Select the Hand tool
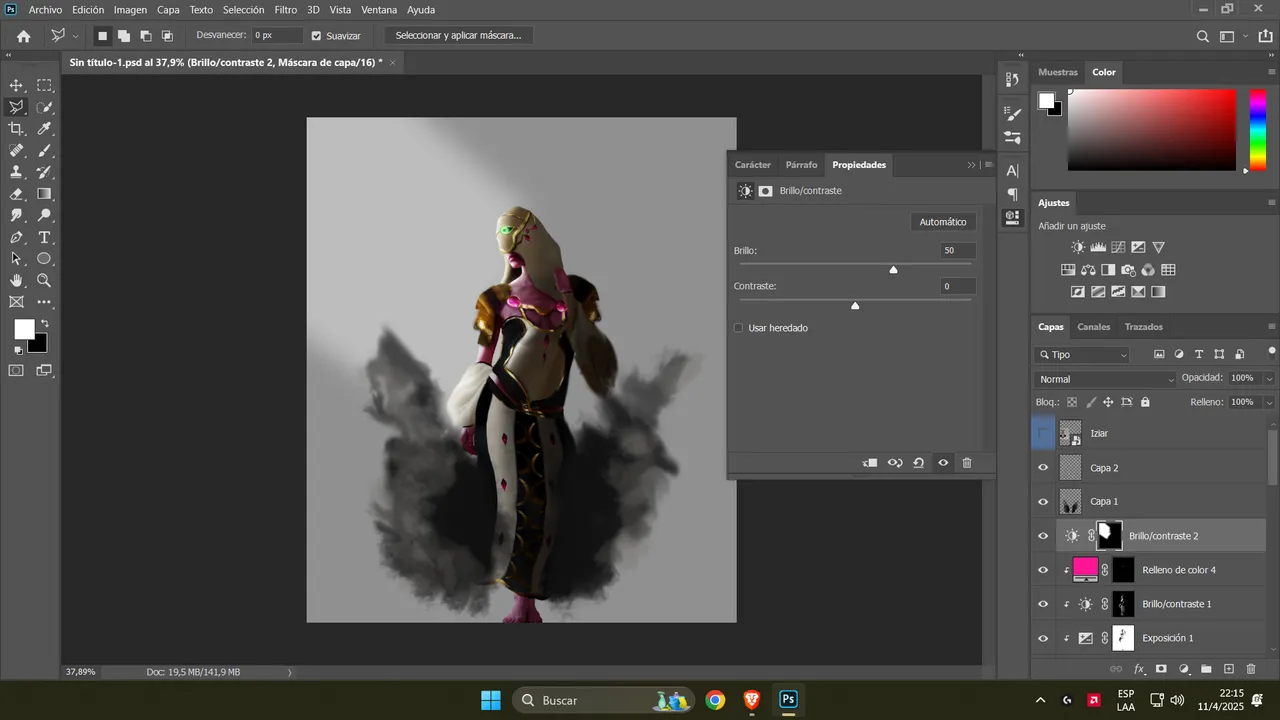Screen dimensions: 1280x720 [16, 281]
